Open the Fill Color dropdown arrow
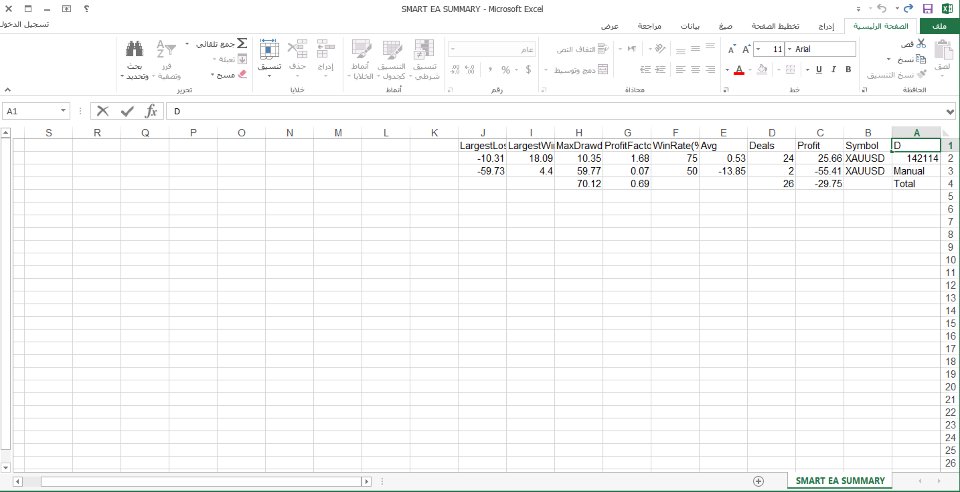 751,70
